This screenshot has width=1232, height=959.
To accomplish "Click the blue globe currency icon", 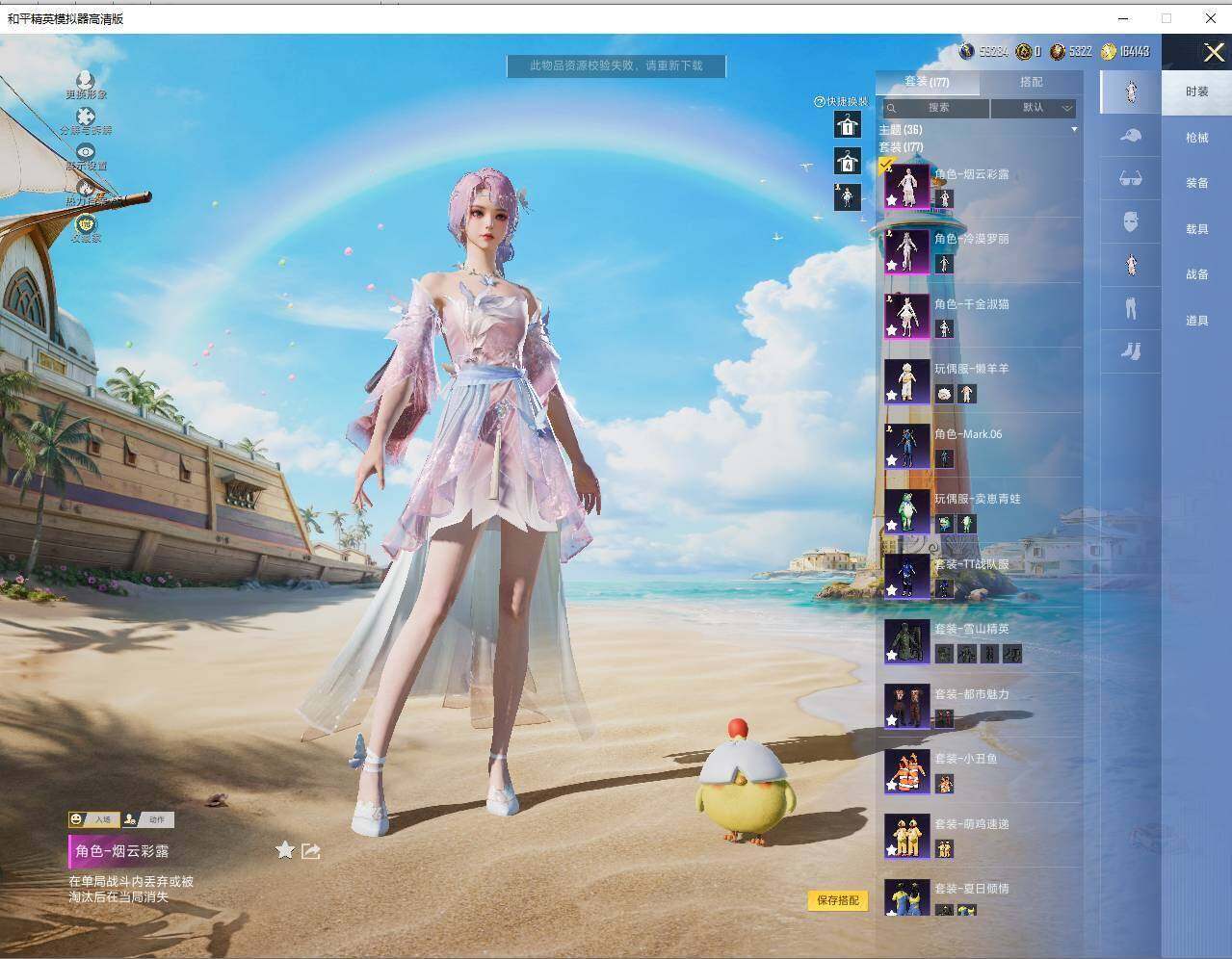I will pos(967,51).
